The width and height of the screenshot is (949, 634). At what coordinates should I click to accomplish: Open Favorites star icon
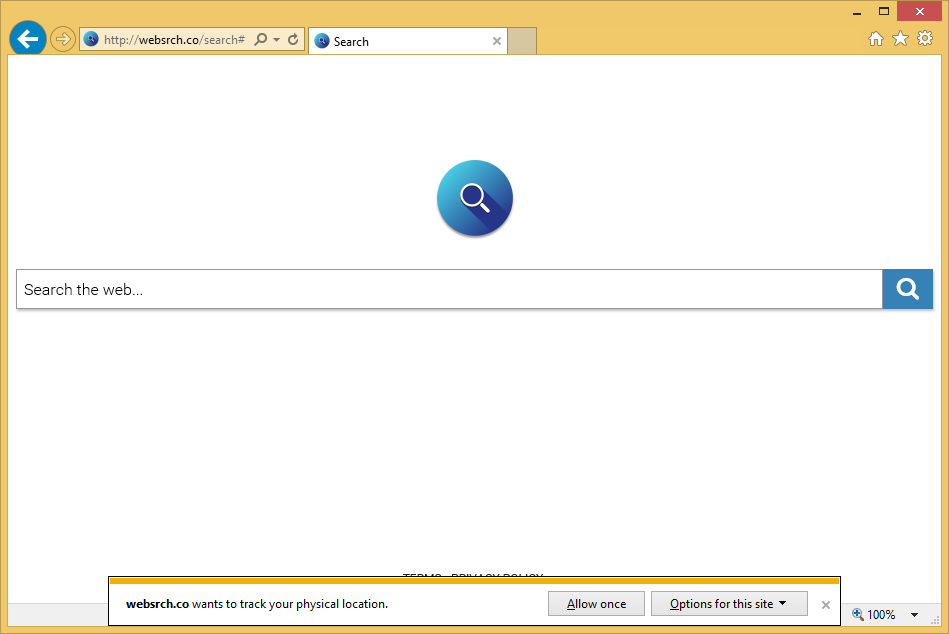[x=900, y=39]
